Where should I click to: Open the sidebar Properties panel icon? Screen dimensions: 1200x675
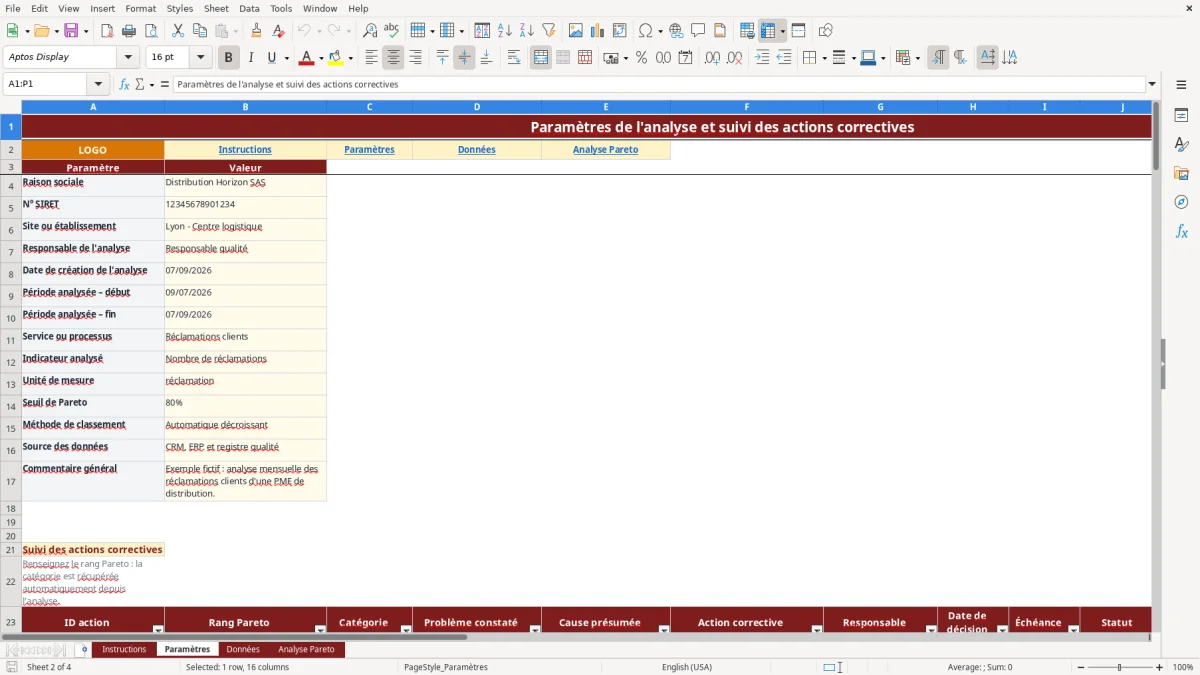tap(1181, 116)
